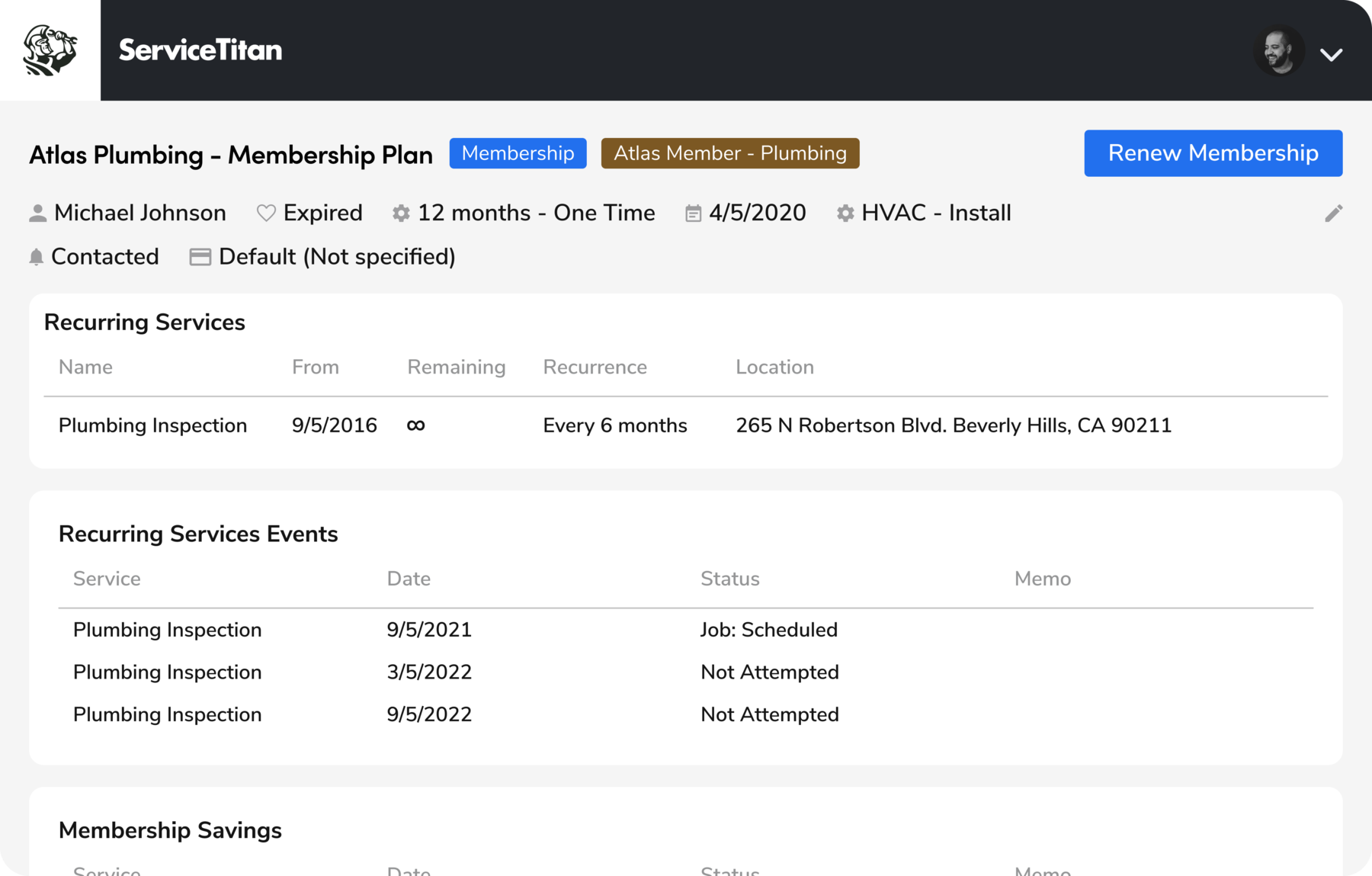Open the Plumbing Inspection recurring service
Viewport: 1372px width, 876px height.
(152, 425)
